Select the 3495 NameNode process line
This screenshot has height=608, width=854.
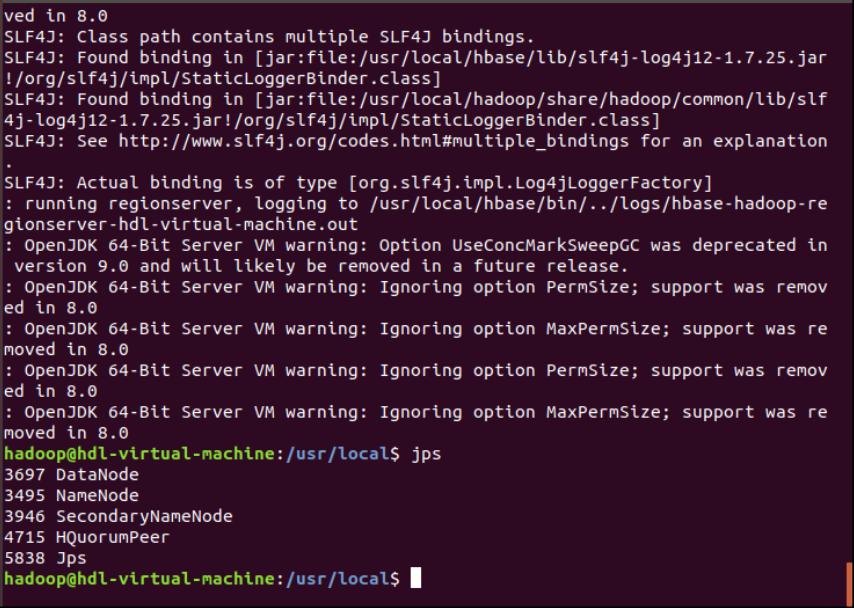pos(71,496)
